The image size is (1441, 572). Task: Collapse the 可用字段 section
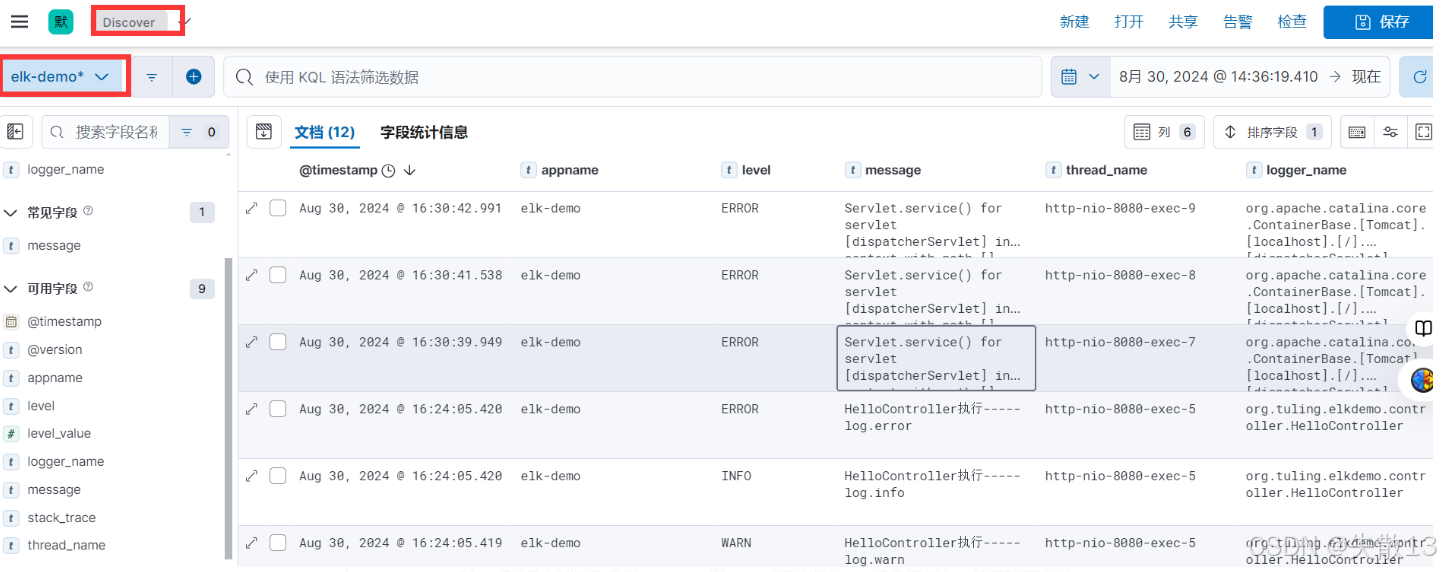click(x=11, y=289)
